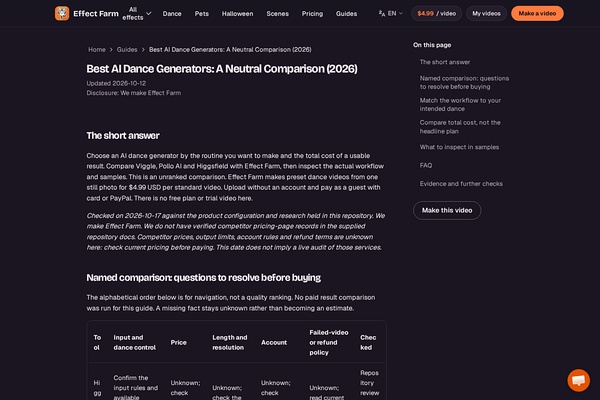This screenshot has width=600, height=400.
Task: Click the Tool column header
Action: [x=97, y=342]
